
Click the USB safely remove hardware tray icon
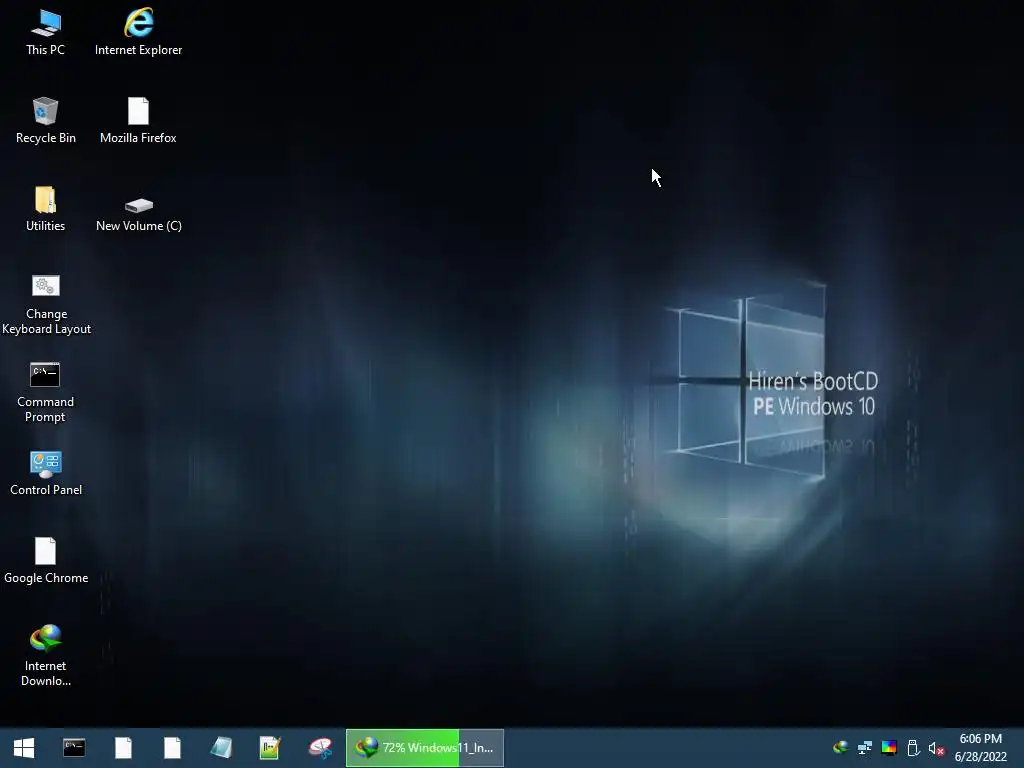click(913, 747)
